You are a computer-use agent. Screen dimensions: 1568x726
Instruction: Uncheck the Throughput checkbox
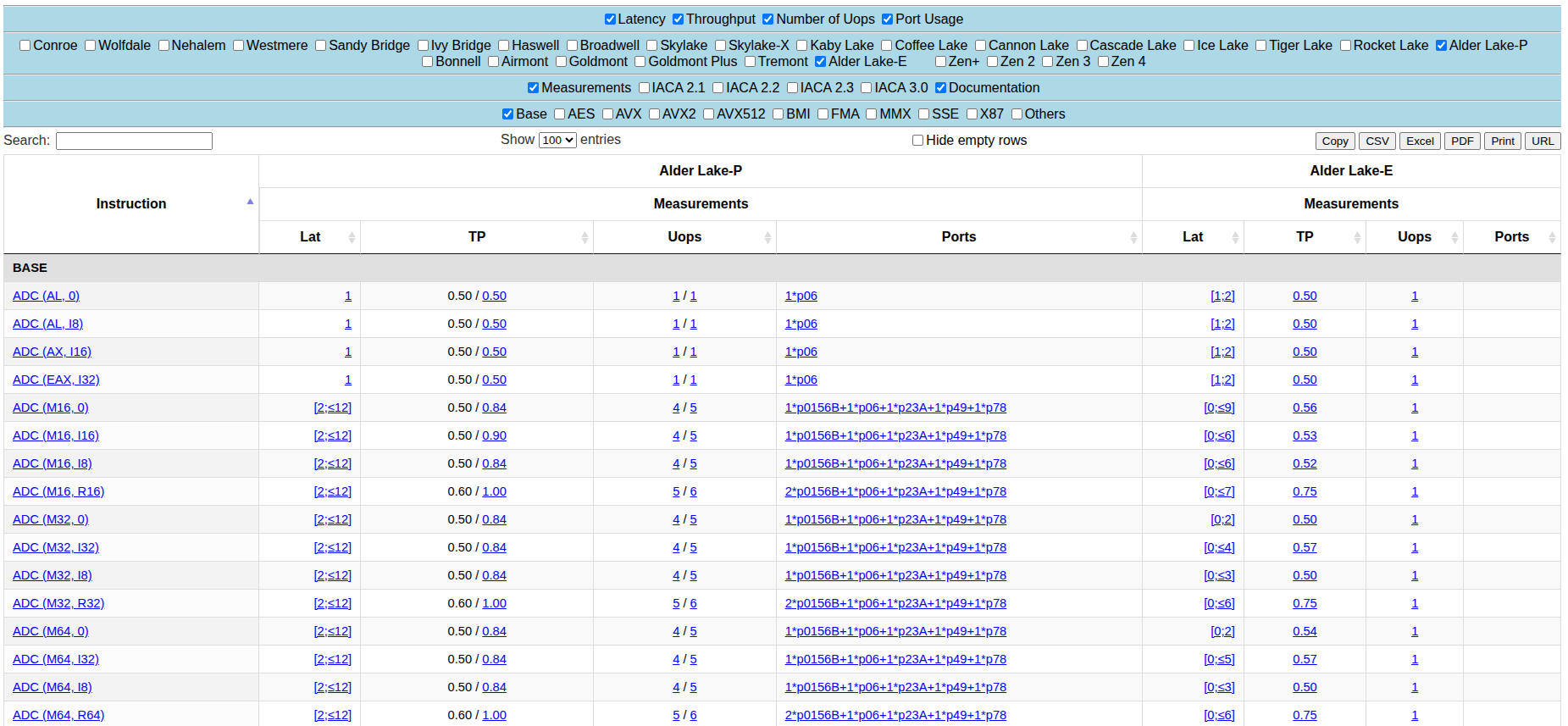678,19
